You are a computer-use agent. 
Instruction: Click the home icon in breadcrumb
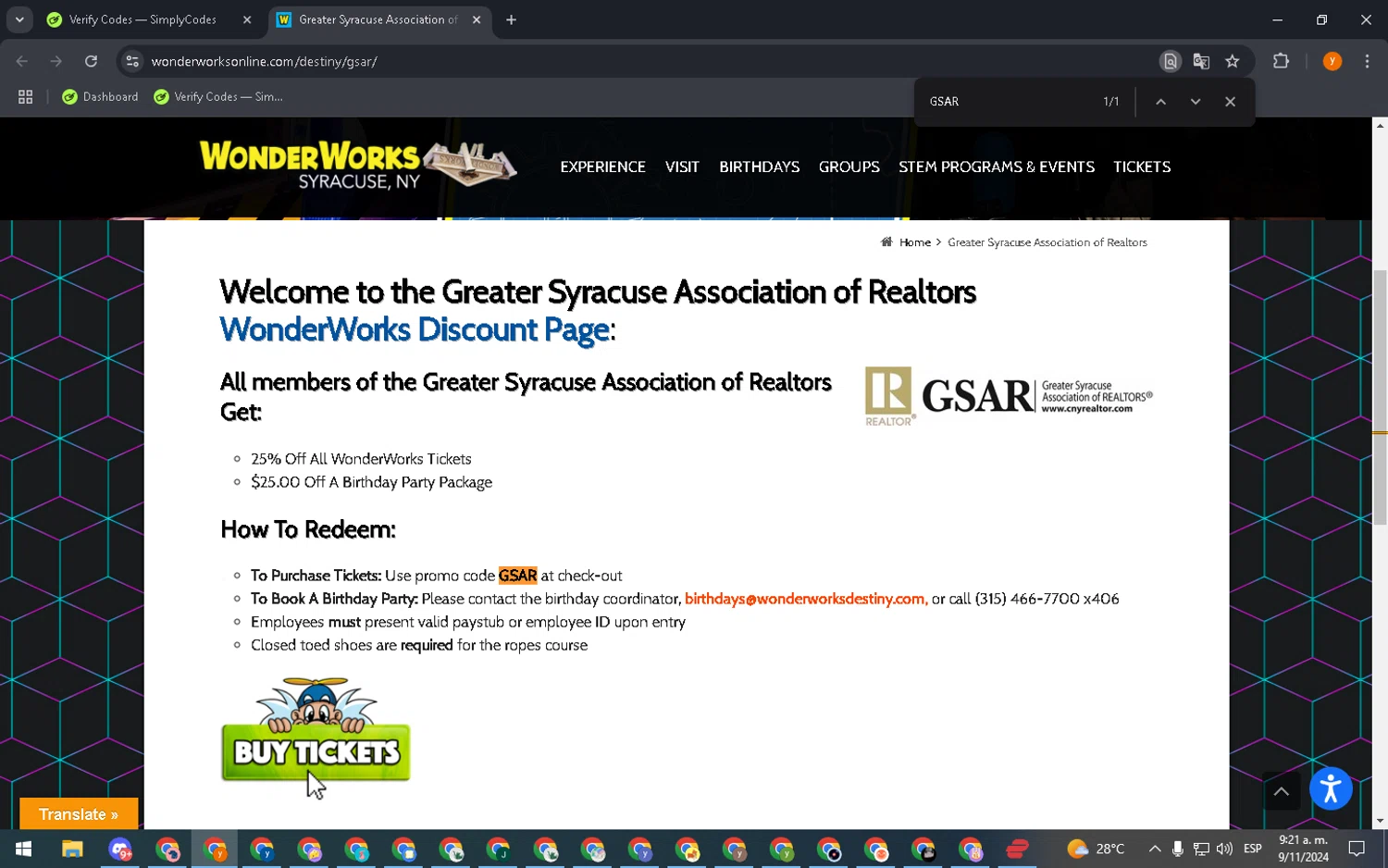coord(886,242)
